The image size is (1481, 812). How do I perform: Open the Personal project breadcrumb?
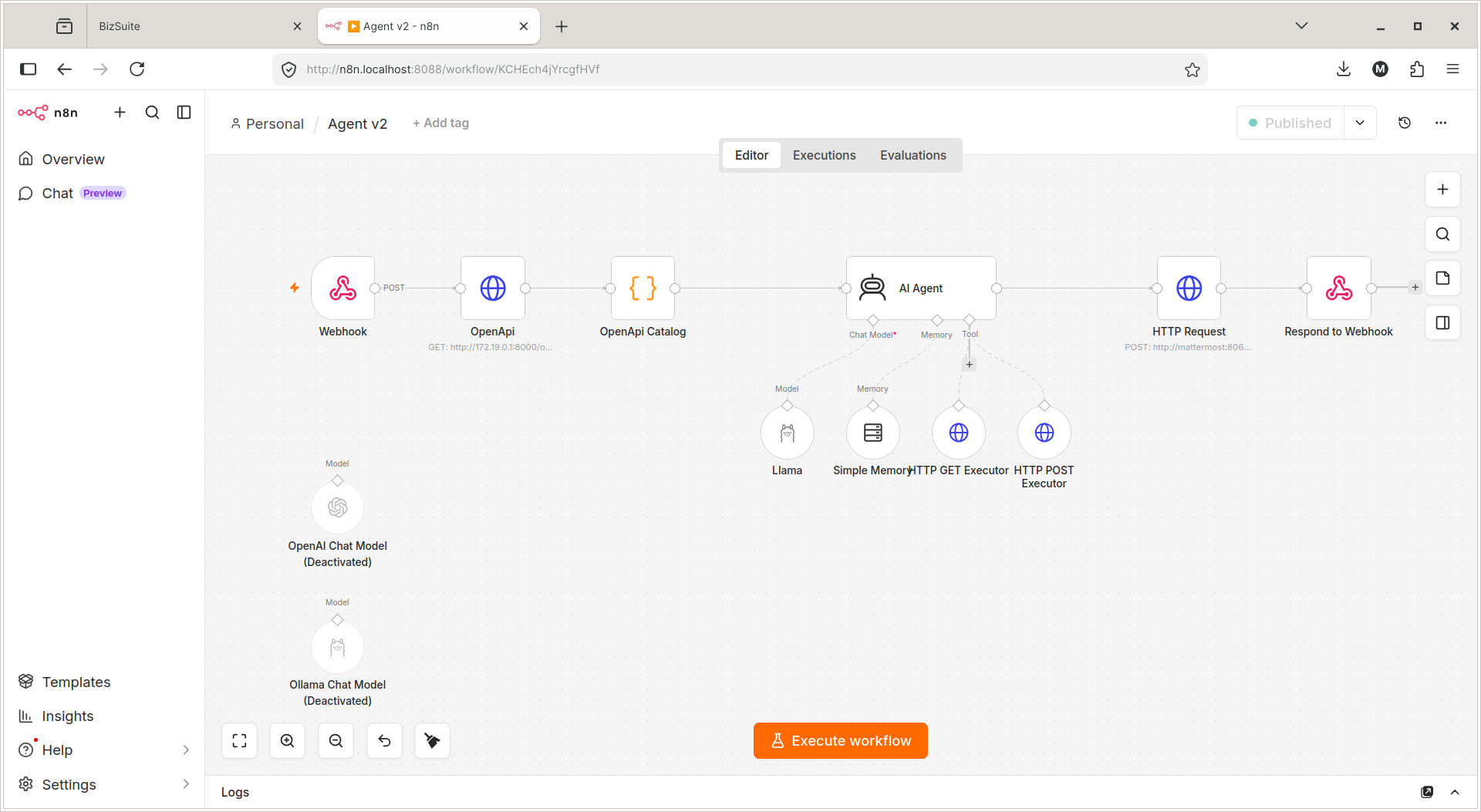267,123
